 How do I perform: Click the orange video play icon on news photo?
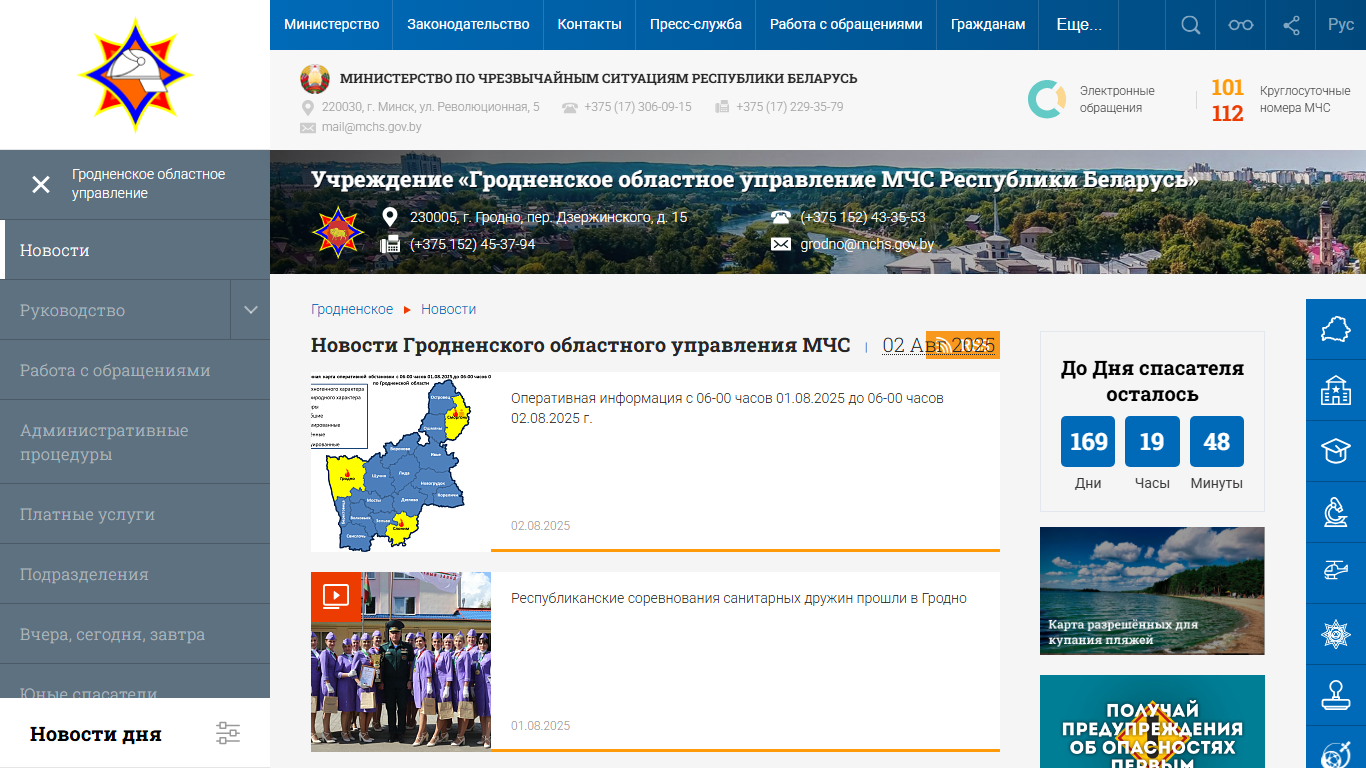(335, 596)
